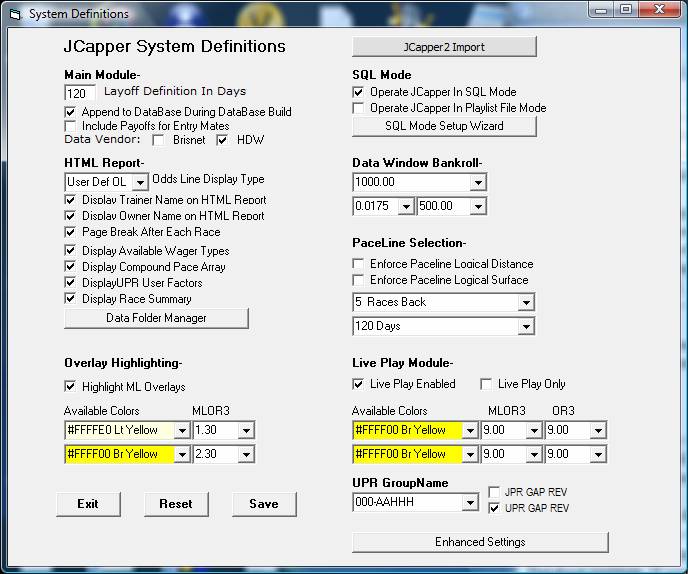688x574 pixels.
Task: Open second Live Play Available Colors dropdown
Action: [x=470, y=454]
